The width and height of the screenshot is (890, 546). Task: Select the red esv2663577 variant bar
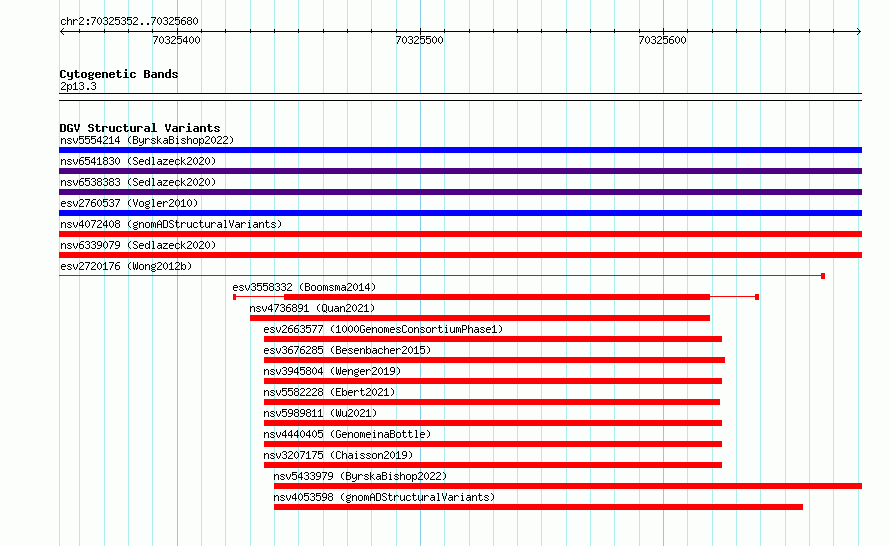click(493, 339)
